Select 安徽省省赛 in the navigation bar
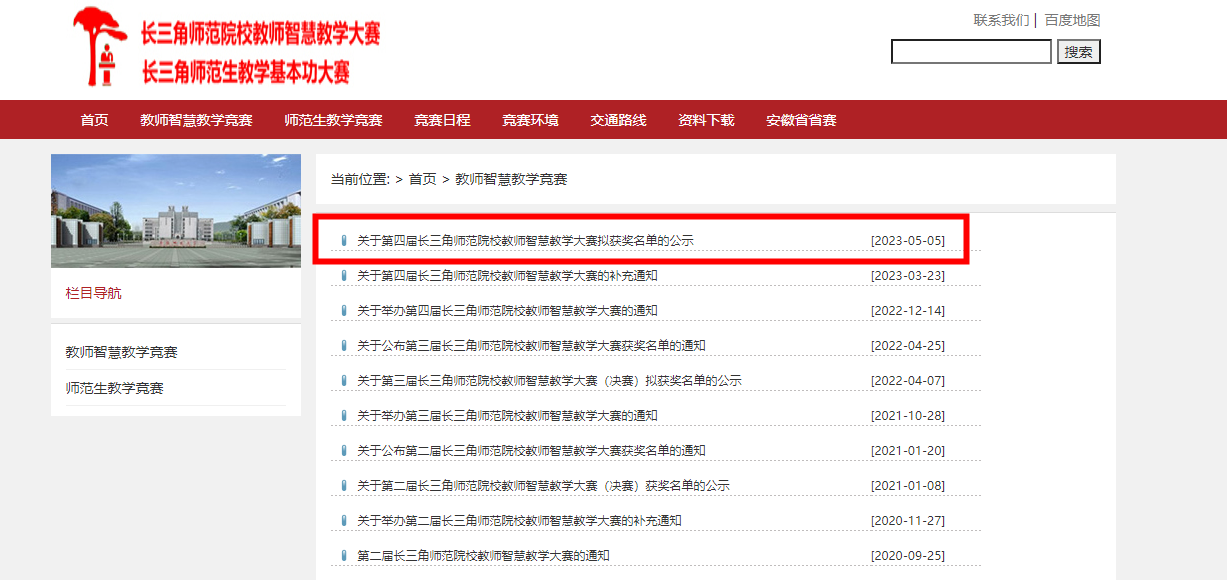1227x580 pixels. click(x=801, y=120)
